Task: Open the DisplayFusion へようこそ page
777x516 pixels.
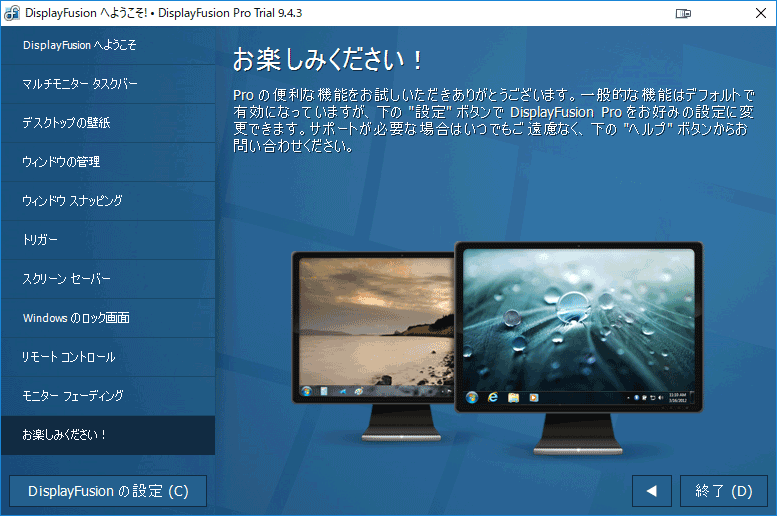Action: (x=108, y=45)
